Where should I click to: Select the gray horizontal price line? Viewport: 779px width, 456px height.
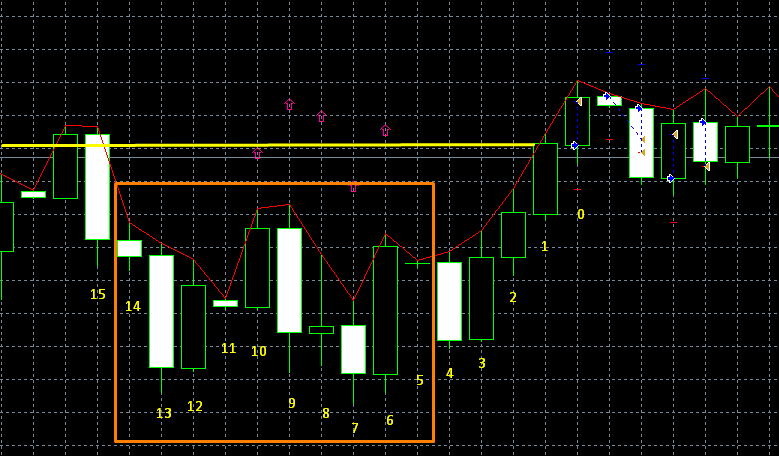(390, 157)
